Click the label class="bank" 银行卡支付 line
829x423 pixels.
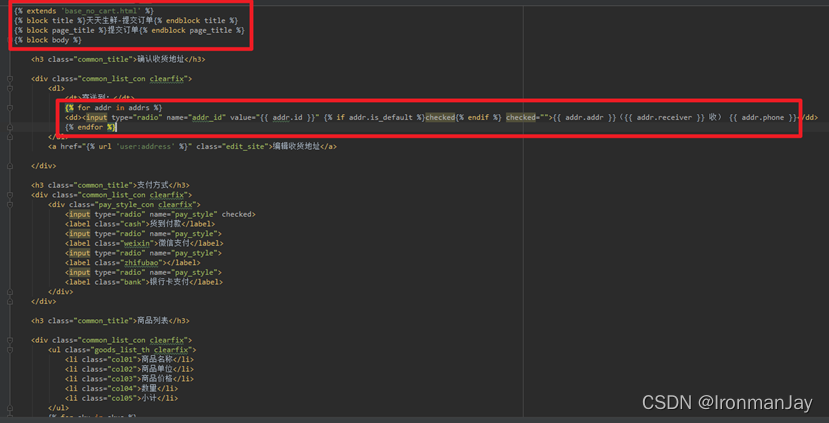pyautogui.click(x=144, y=282)
